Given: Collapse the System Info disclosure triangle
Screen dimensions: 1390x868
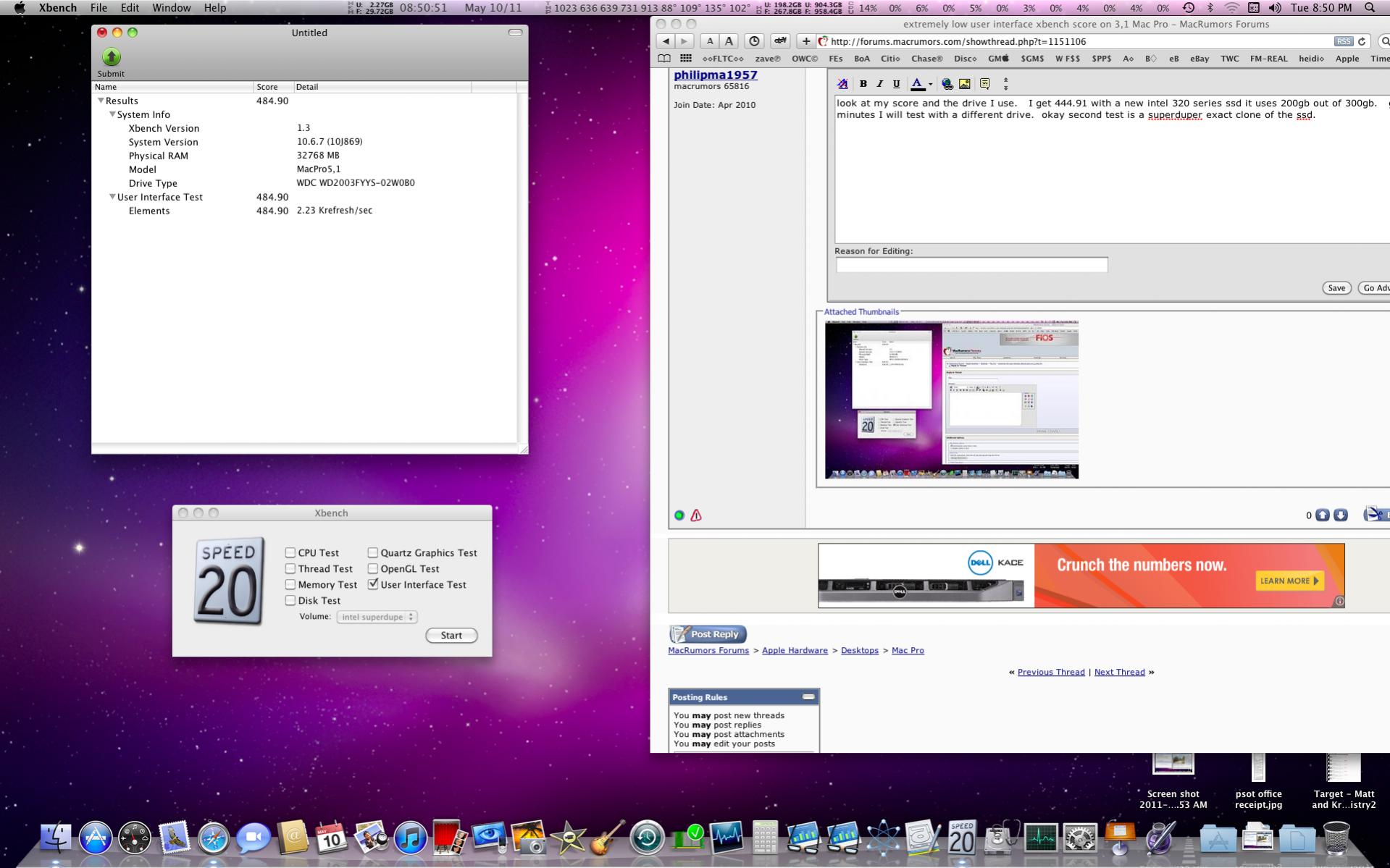Looking at the screenshot, I should (112, 114).
